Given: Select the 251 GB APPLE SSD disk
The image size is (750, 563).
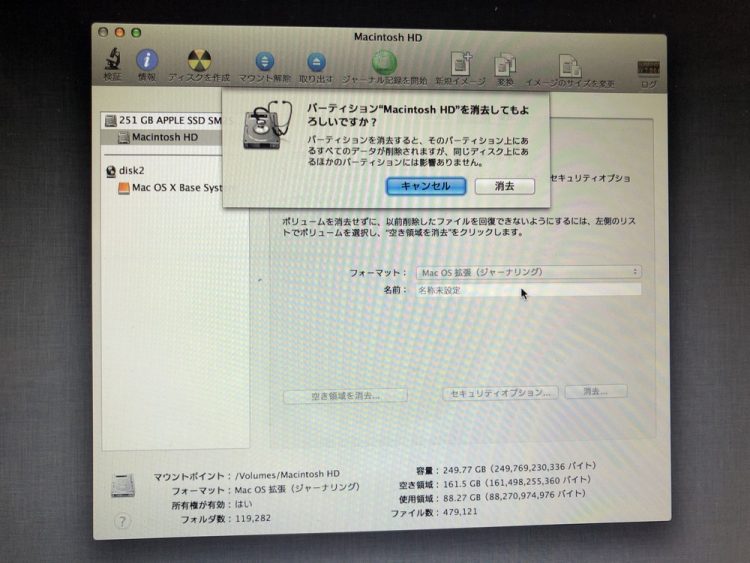Looking at the screenshot, I should [x=163, y=121].
